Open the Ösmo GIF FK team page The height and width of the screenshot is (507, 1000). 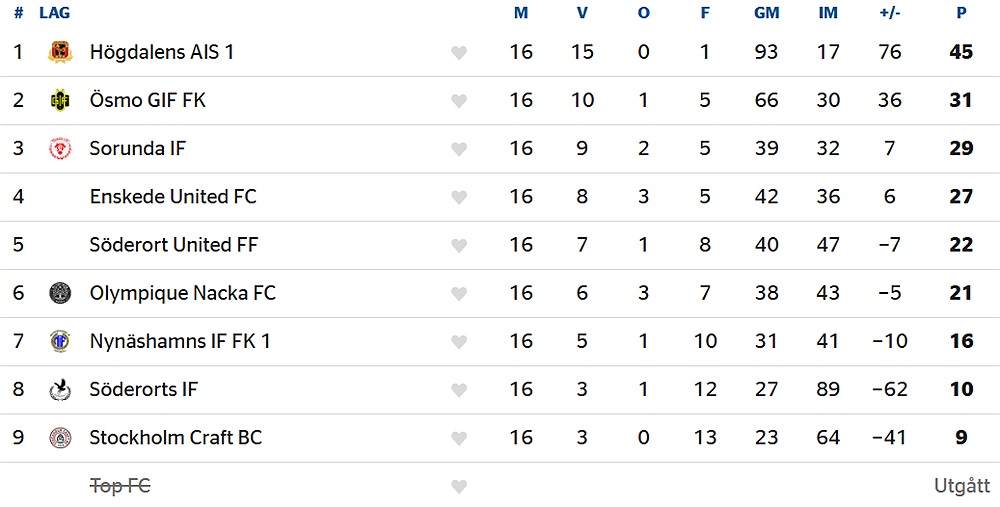[x=147, y=100]
